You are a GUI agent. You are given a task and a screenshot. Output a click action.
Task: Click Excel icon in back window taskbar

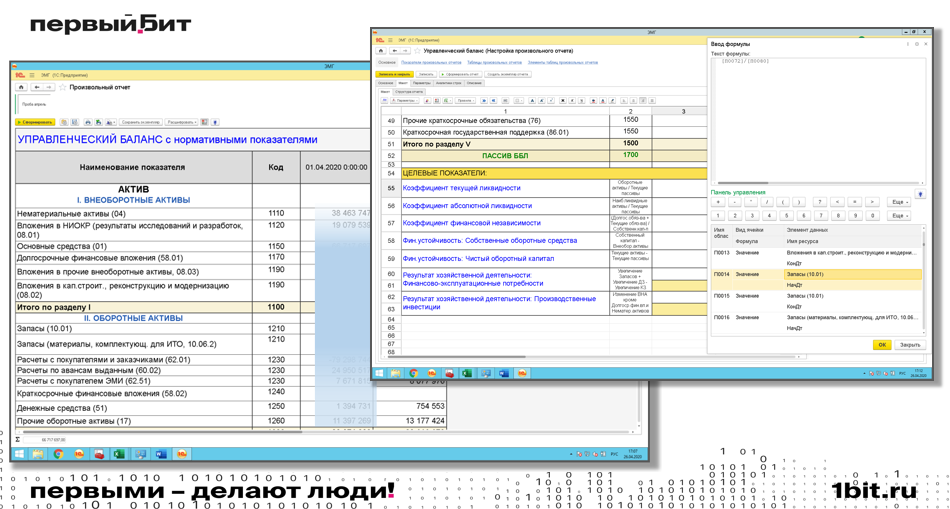point(118,454)
